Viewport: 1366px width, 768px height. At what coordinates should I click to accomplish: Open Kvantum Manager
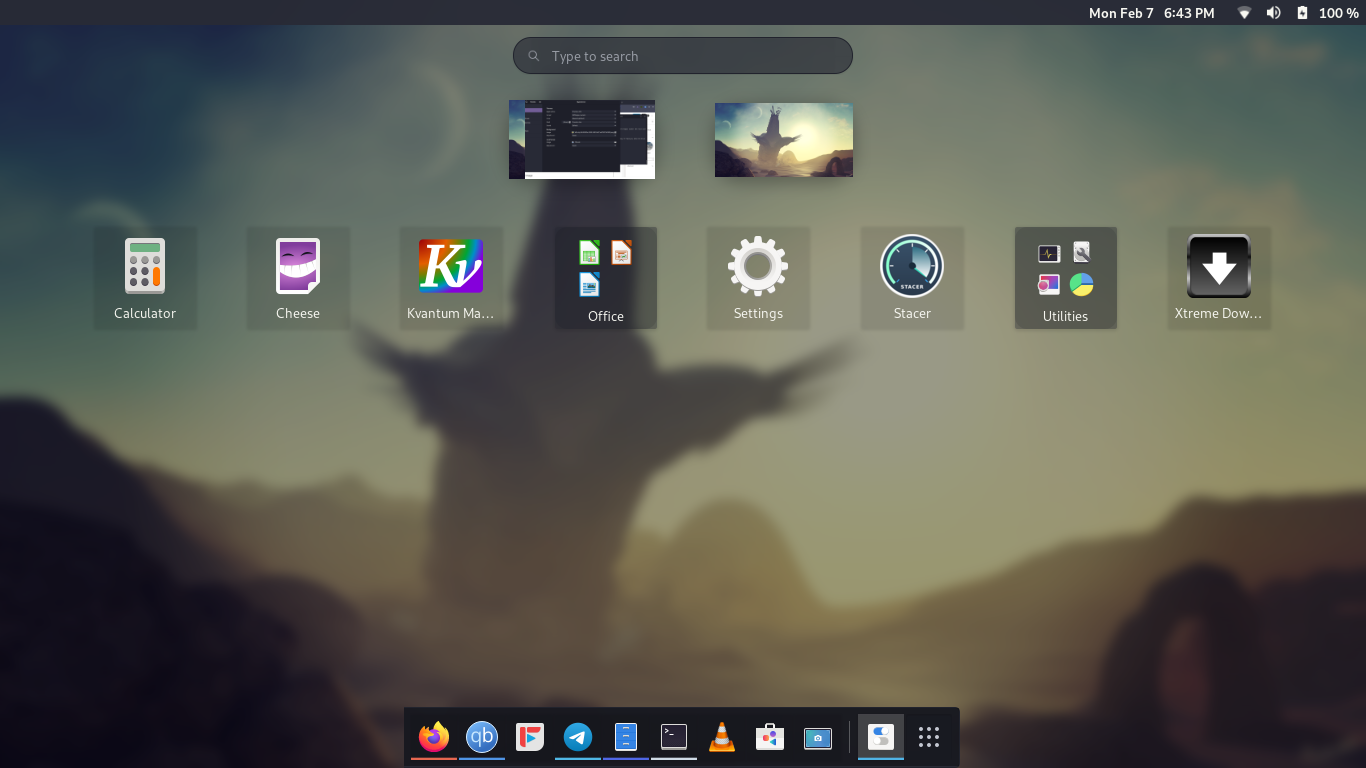coord(451,267)
